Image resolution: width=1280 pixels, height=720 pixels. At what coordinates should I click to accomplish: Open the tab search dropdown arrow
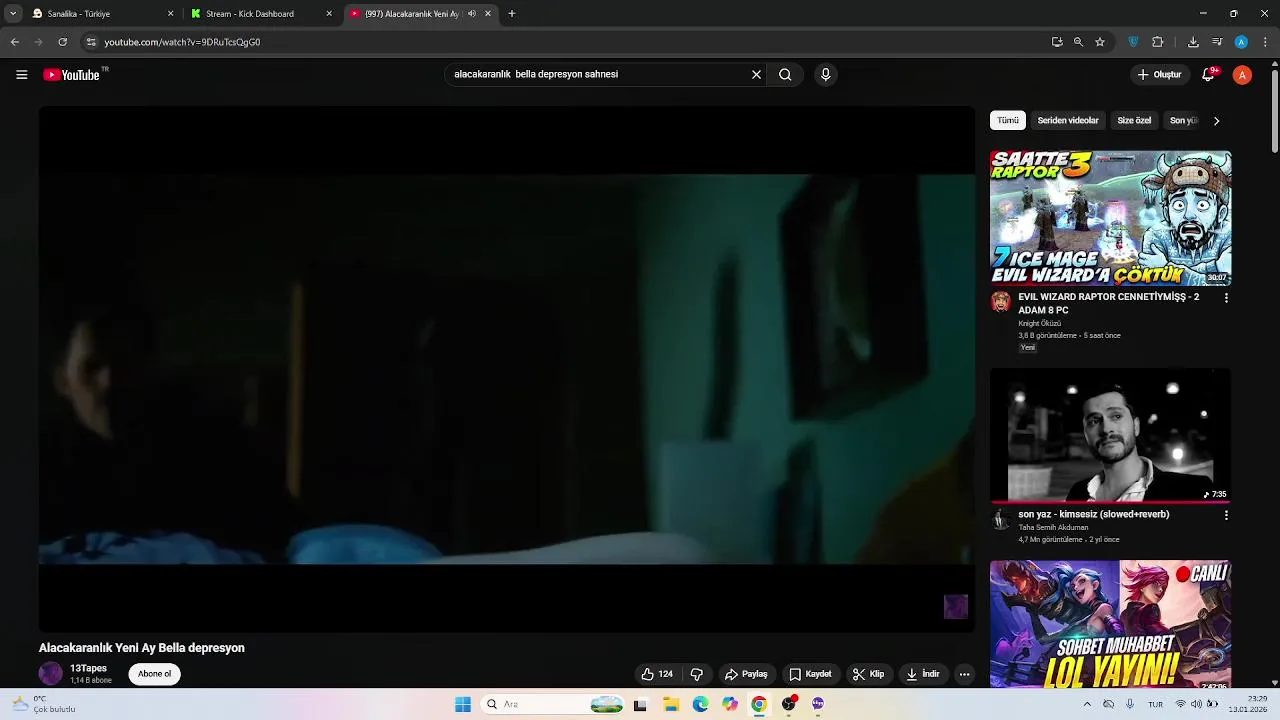click(13, 14)
